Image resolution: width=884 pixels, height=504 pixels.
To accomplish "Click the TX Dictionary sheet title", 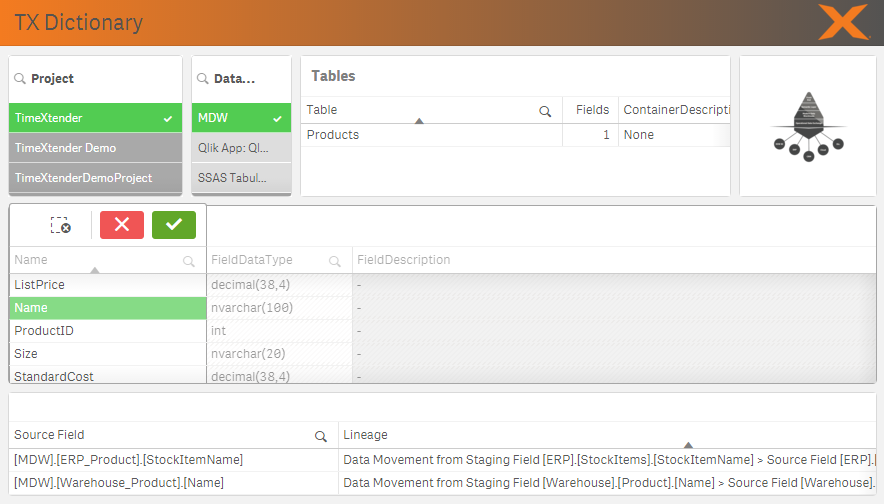I will click(x=78, y=23).
